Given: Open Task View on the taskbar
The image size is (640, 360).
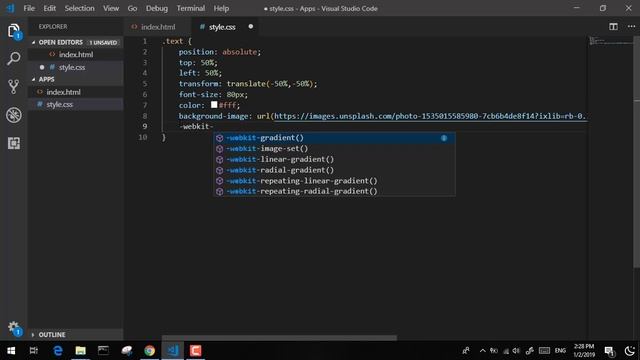Looking at the screenshot, I should (34, 351).
